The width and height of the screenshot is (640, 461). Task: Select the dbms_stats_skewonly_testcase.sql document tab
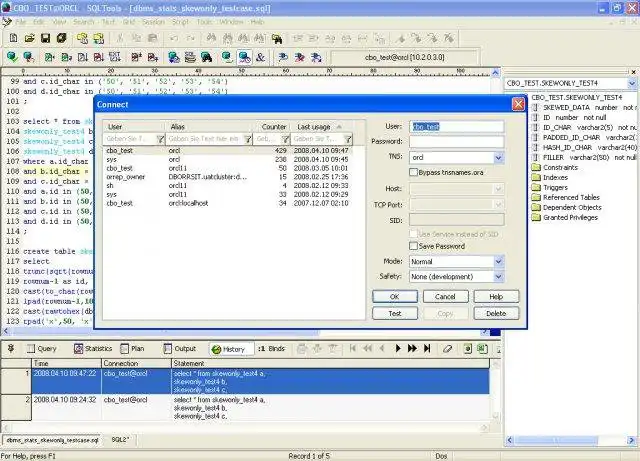click(x=52, y=440)
